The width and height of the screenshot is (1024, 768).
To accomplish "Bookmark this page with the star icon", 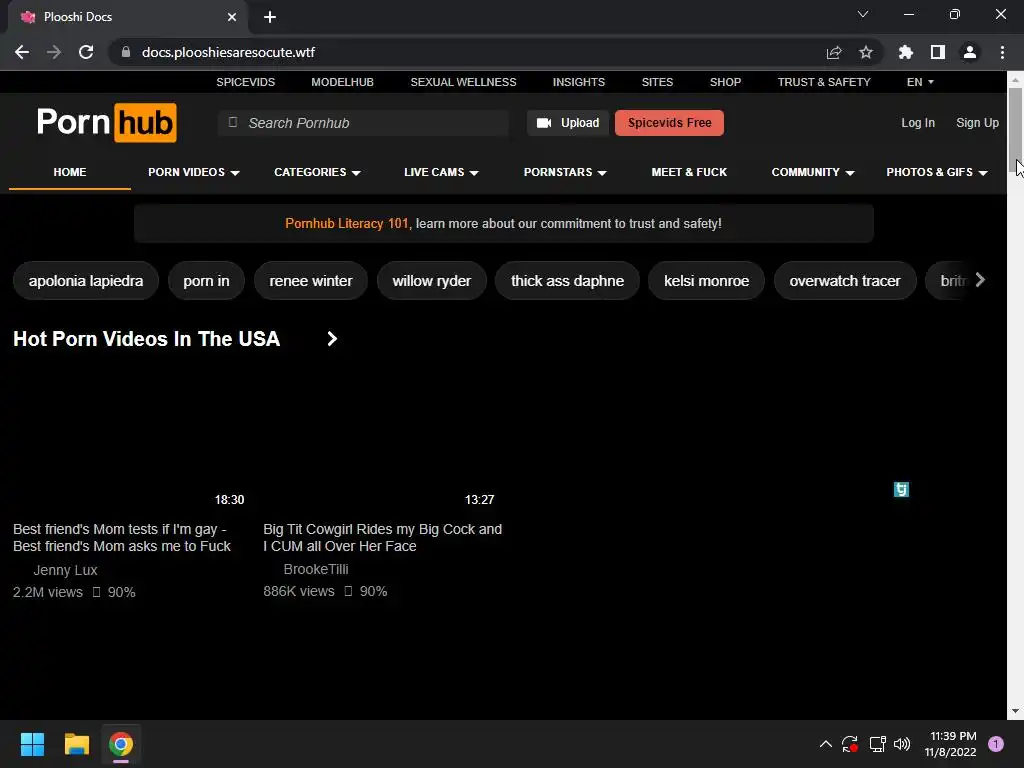I will [x=866, y=52].
